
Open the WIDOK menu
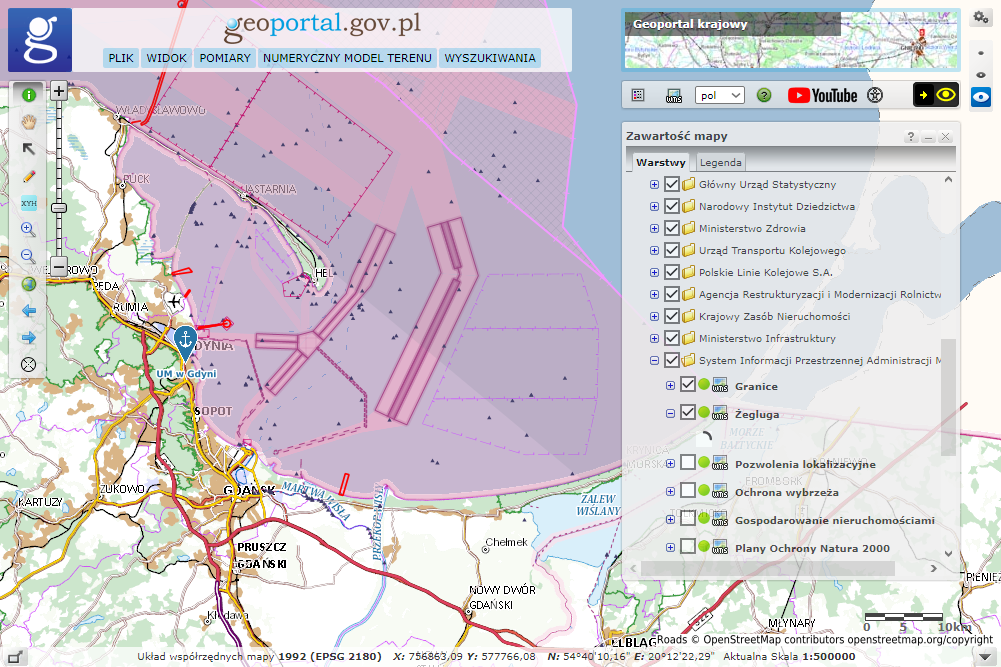[x=166, y=58]
